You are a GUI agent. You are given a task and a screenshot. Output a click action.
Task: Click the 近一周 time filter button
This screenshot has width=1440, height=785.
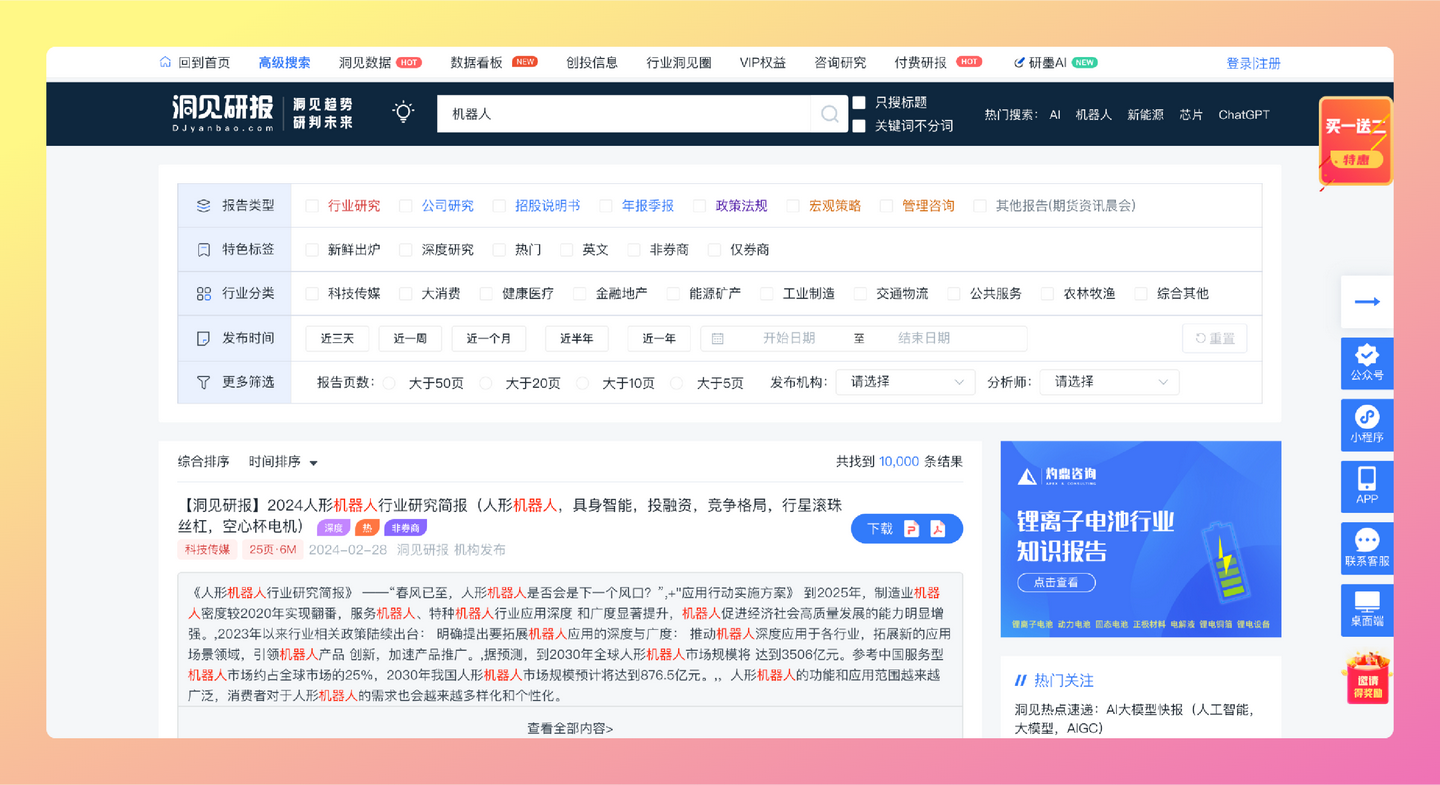click(x=410, y=339)
